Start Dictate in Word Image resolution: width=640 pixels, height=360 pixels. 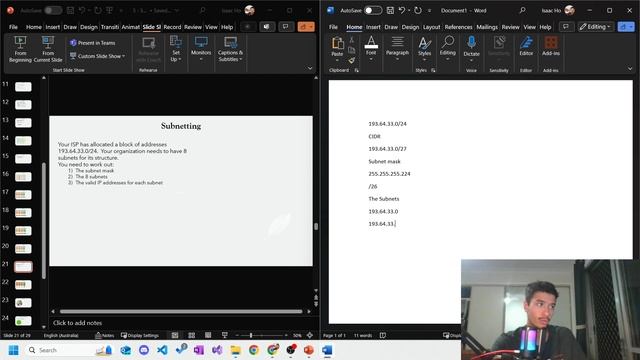tap(471, 49)
